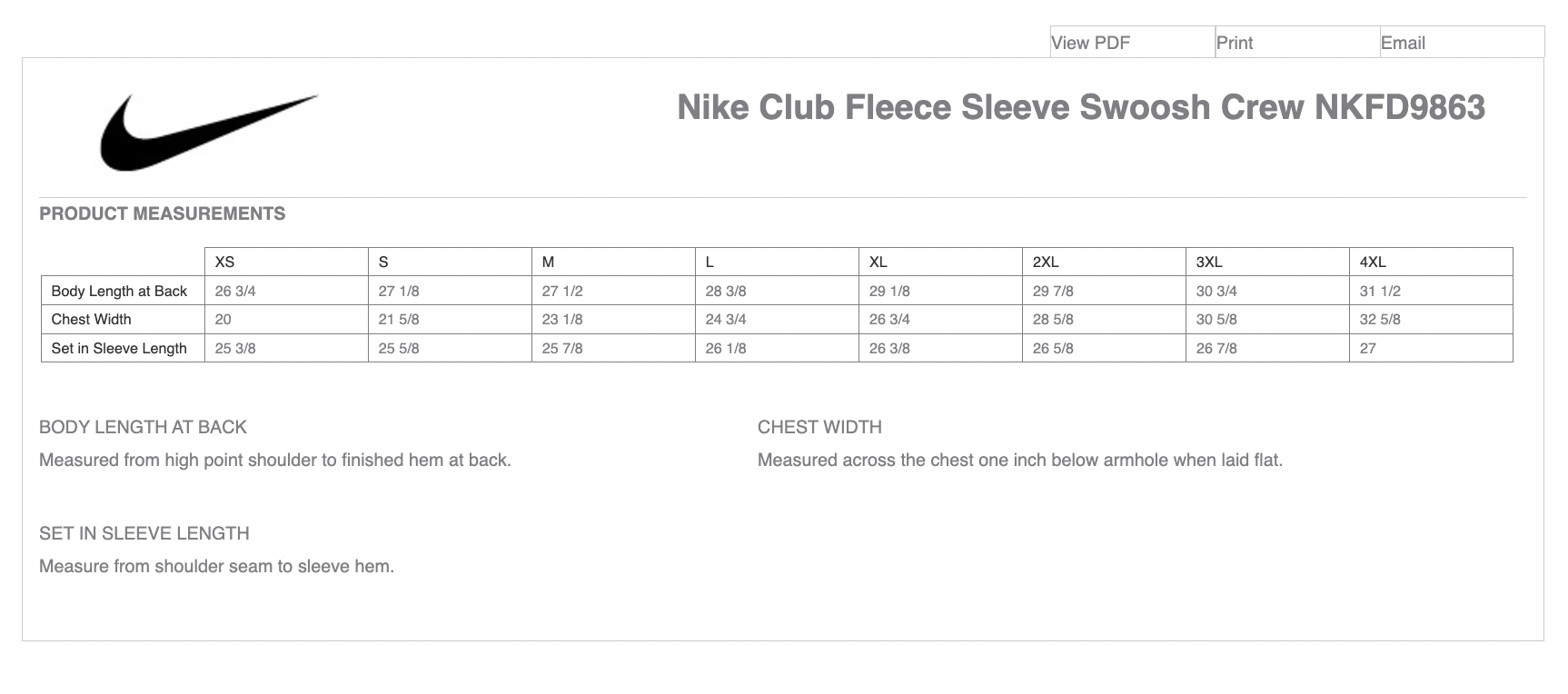Viewport: 1568px width, 694px height.
Task: Click the BODY LENGTH AT BACK description heading
Action: (x=143, y=427)
